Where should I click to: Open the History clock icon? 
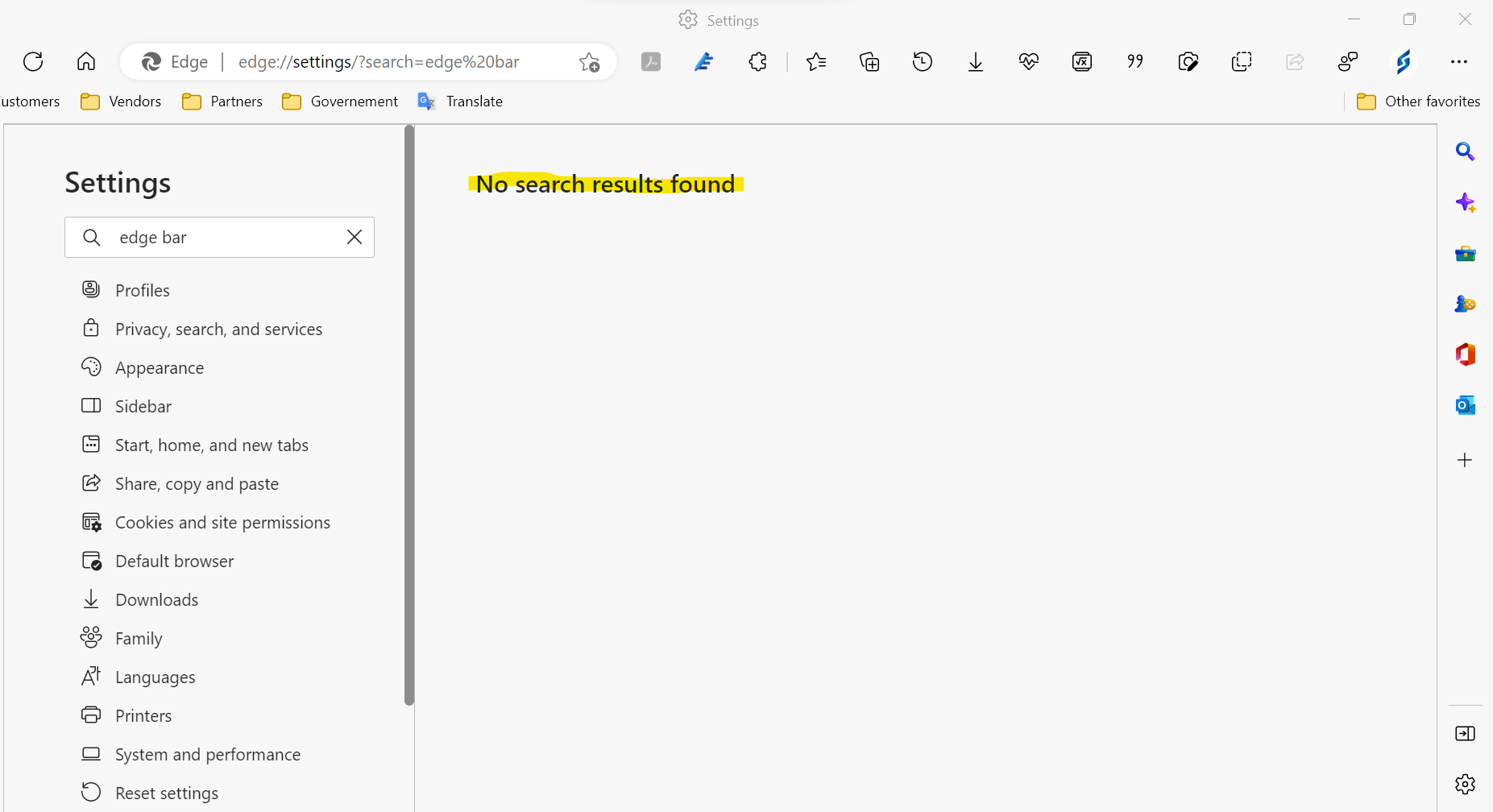point(923,62)
